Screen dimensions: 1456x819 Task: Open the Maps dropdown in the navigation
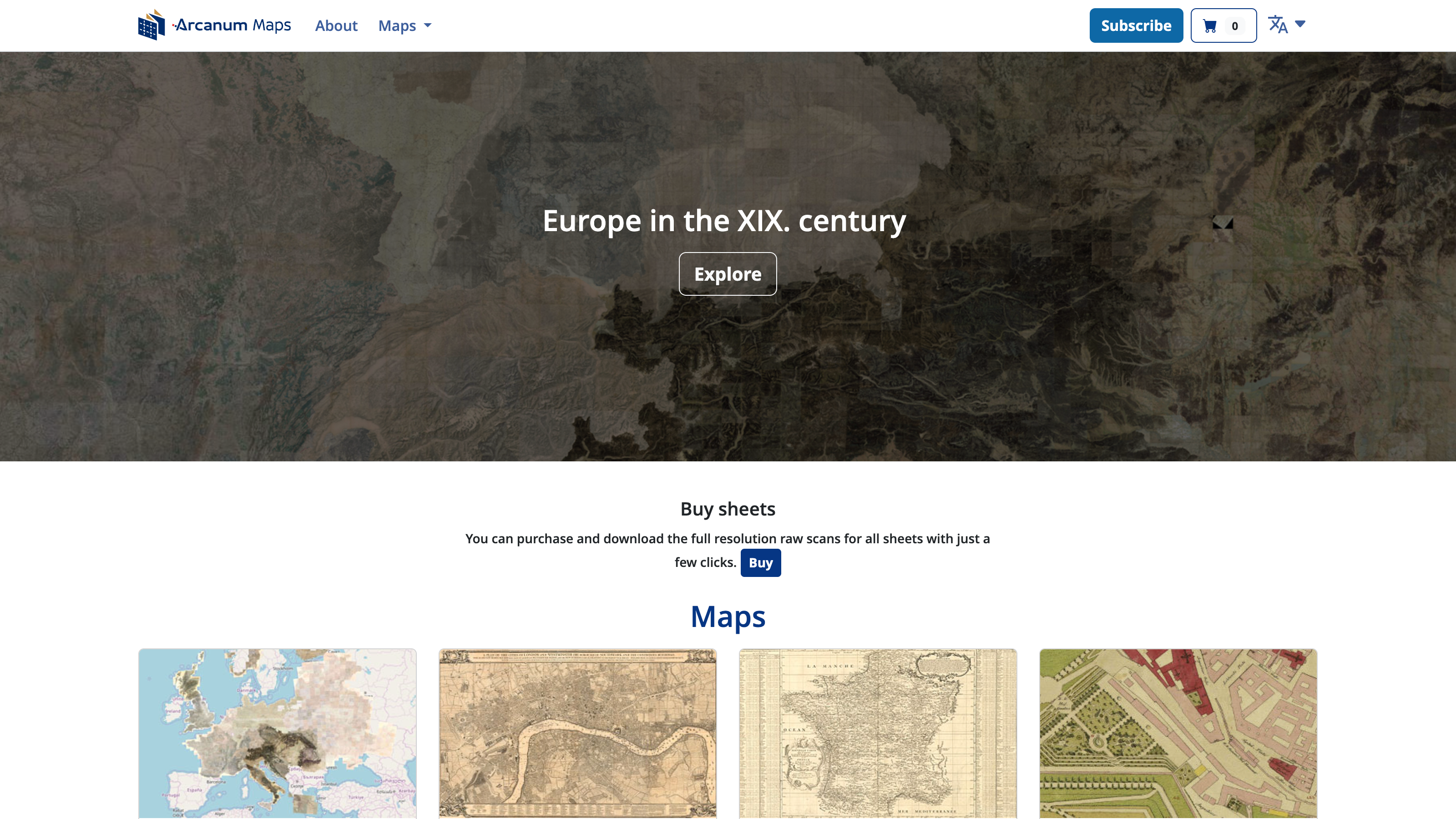[404, 26]
